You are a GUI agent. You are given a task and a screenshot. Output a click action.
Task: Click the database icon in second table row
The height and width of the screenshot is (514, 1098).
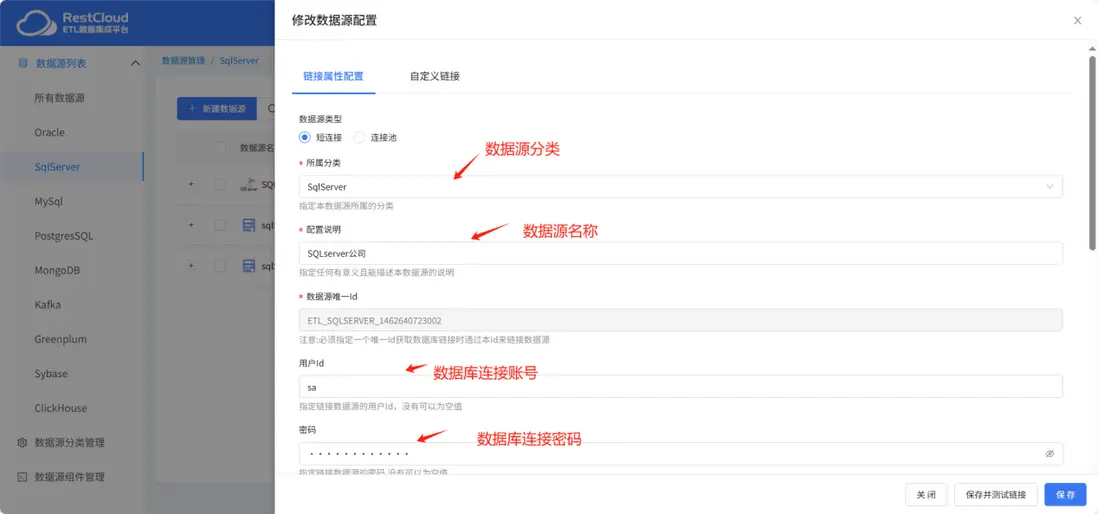249,225
